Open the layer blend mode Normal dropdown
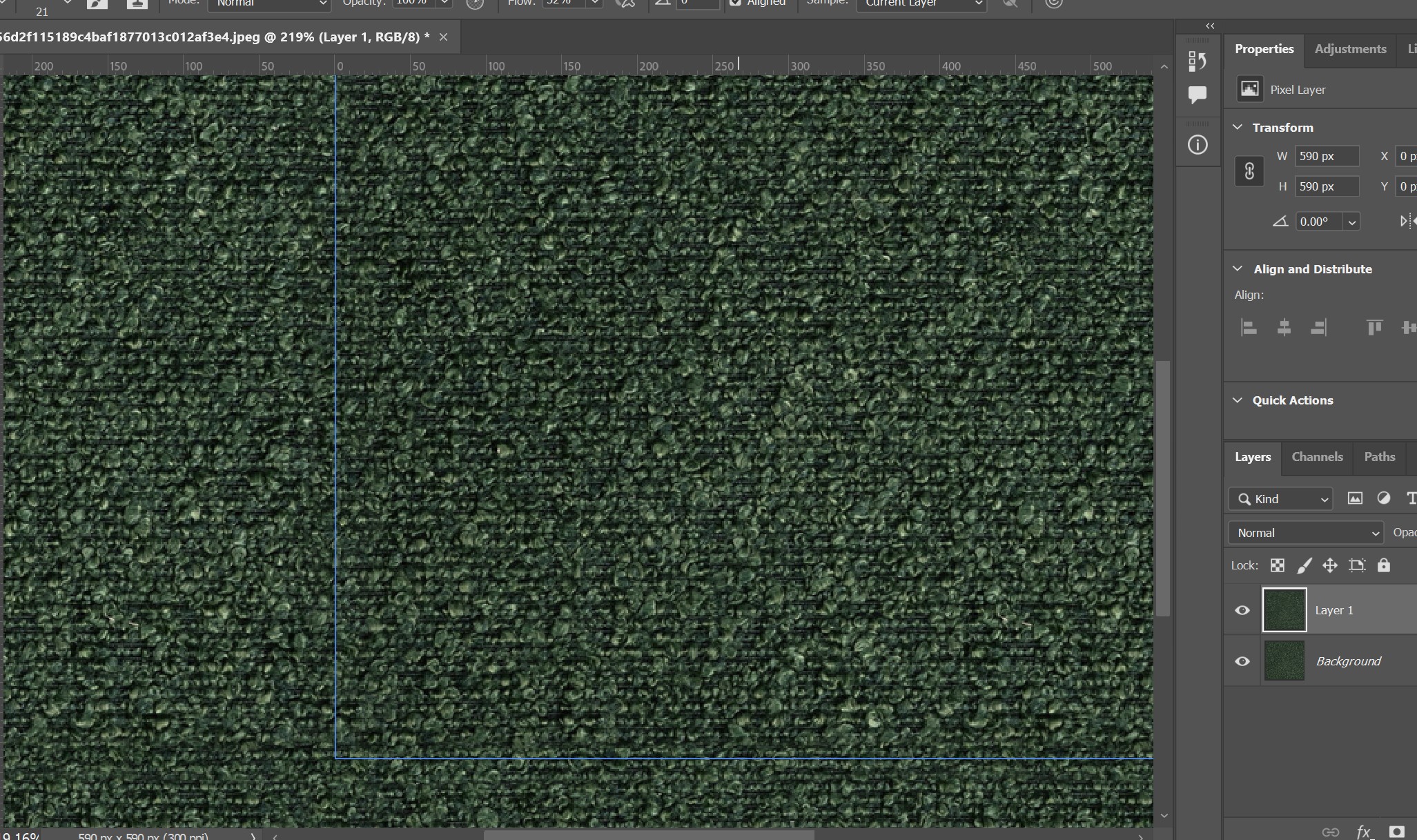This screenshot has width=1417, height=840. coord(1306,533)
